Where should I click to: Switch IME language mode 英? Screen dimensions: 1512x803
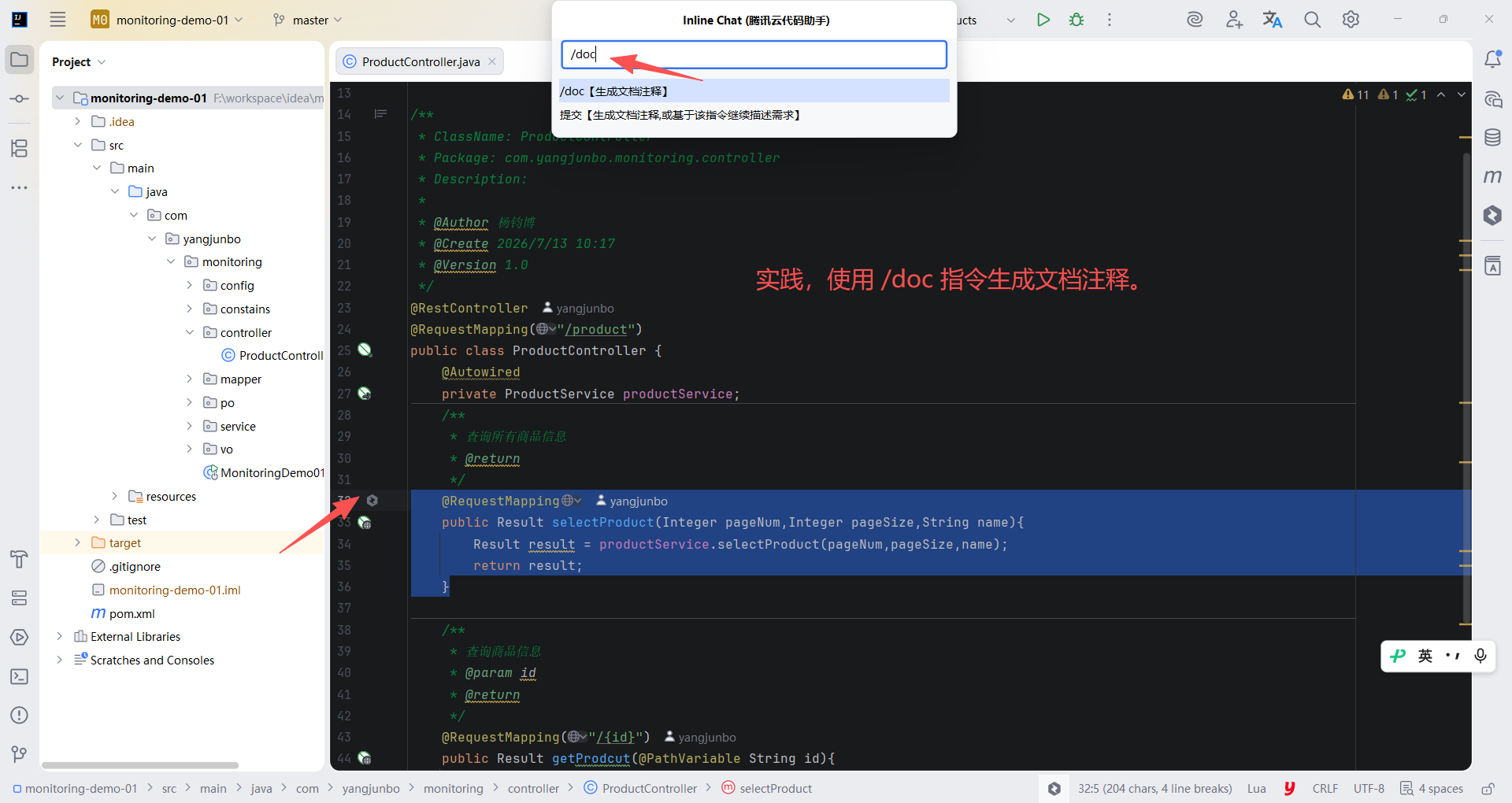(1425, 656)
